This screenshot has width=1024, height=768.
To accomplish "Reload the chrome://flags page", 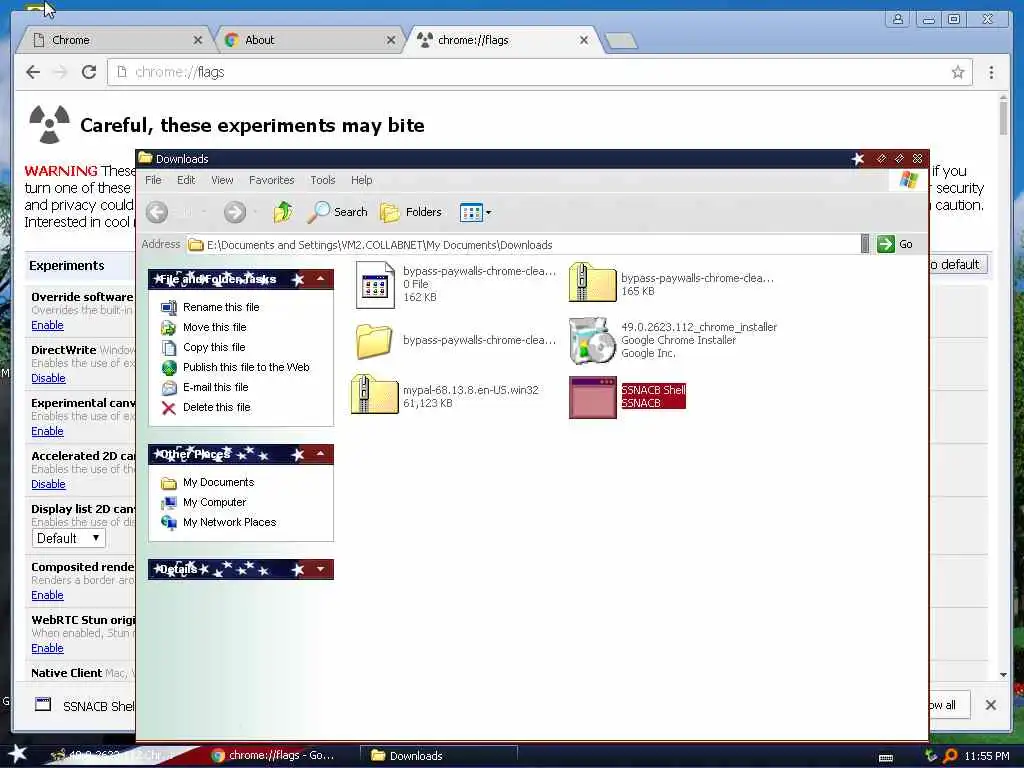I will click(89, 72).
